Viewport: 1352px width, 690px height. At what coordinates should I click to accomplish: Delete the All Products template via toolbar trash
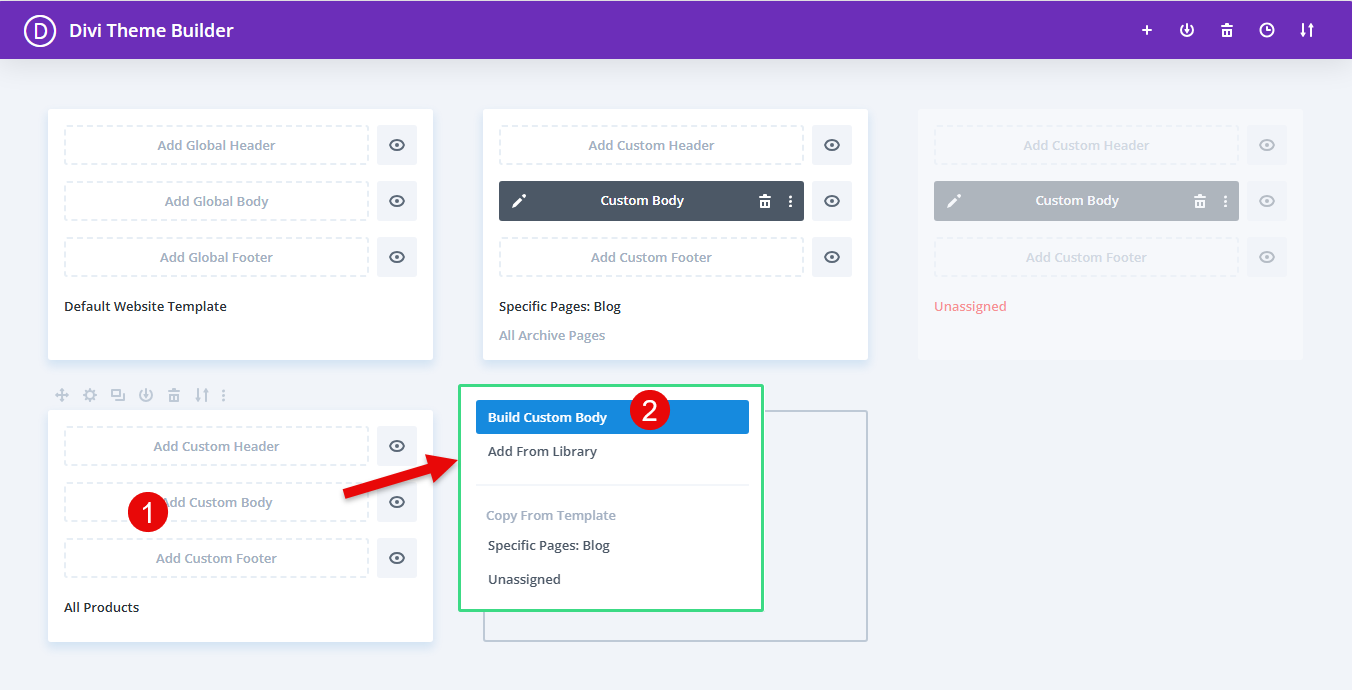174,395
